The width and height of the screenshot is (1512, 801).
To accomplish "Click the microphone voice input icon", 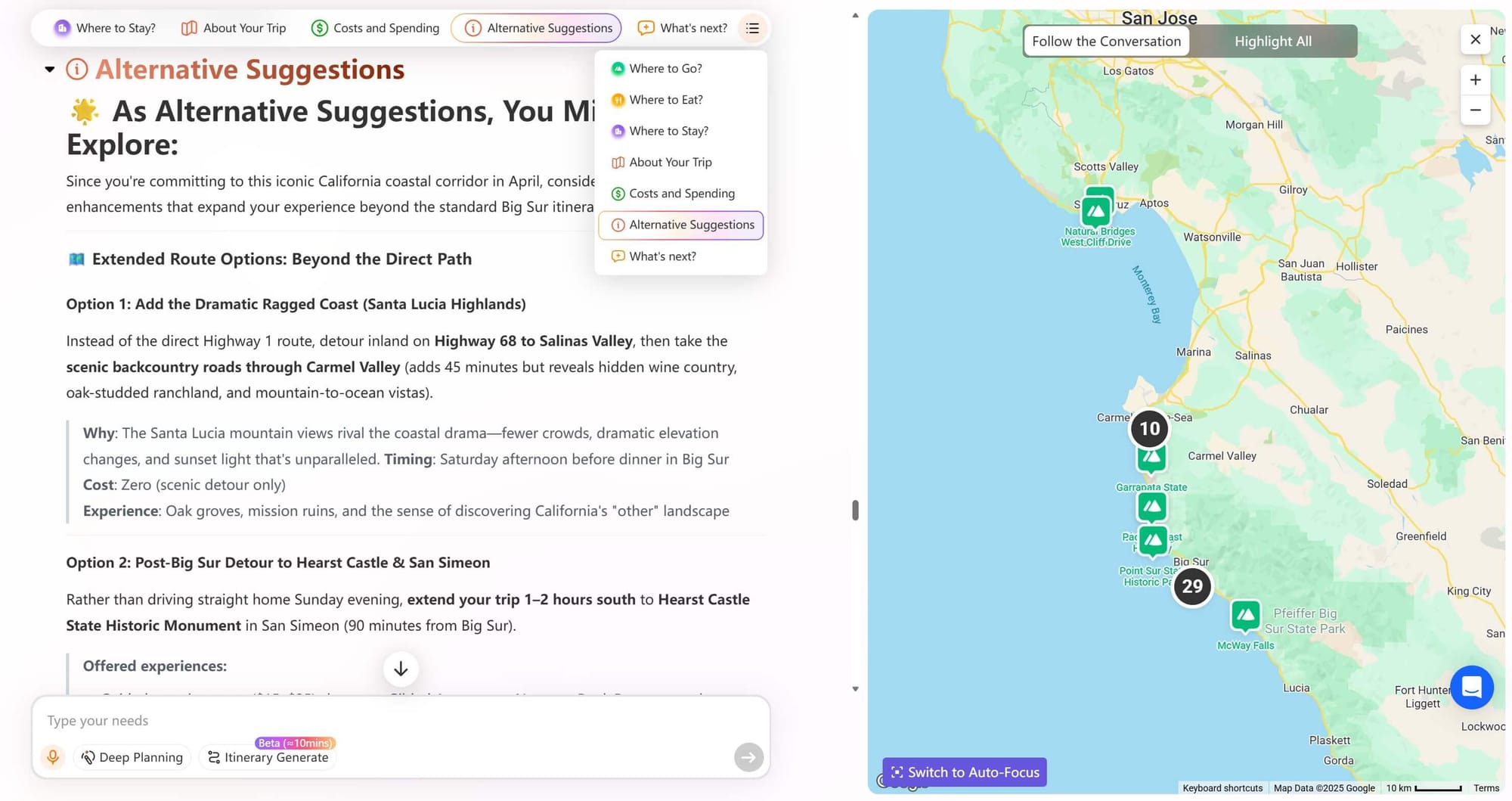I will 53,757.
